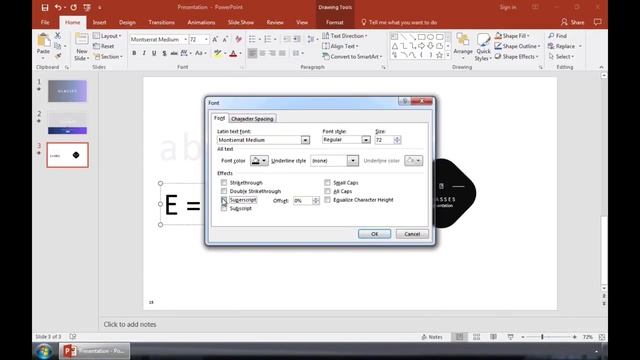This screenshot has width=640, height=360.
Task: Select slide 1 thumbnail
Action: [67, 91]
